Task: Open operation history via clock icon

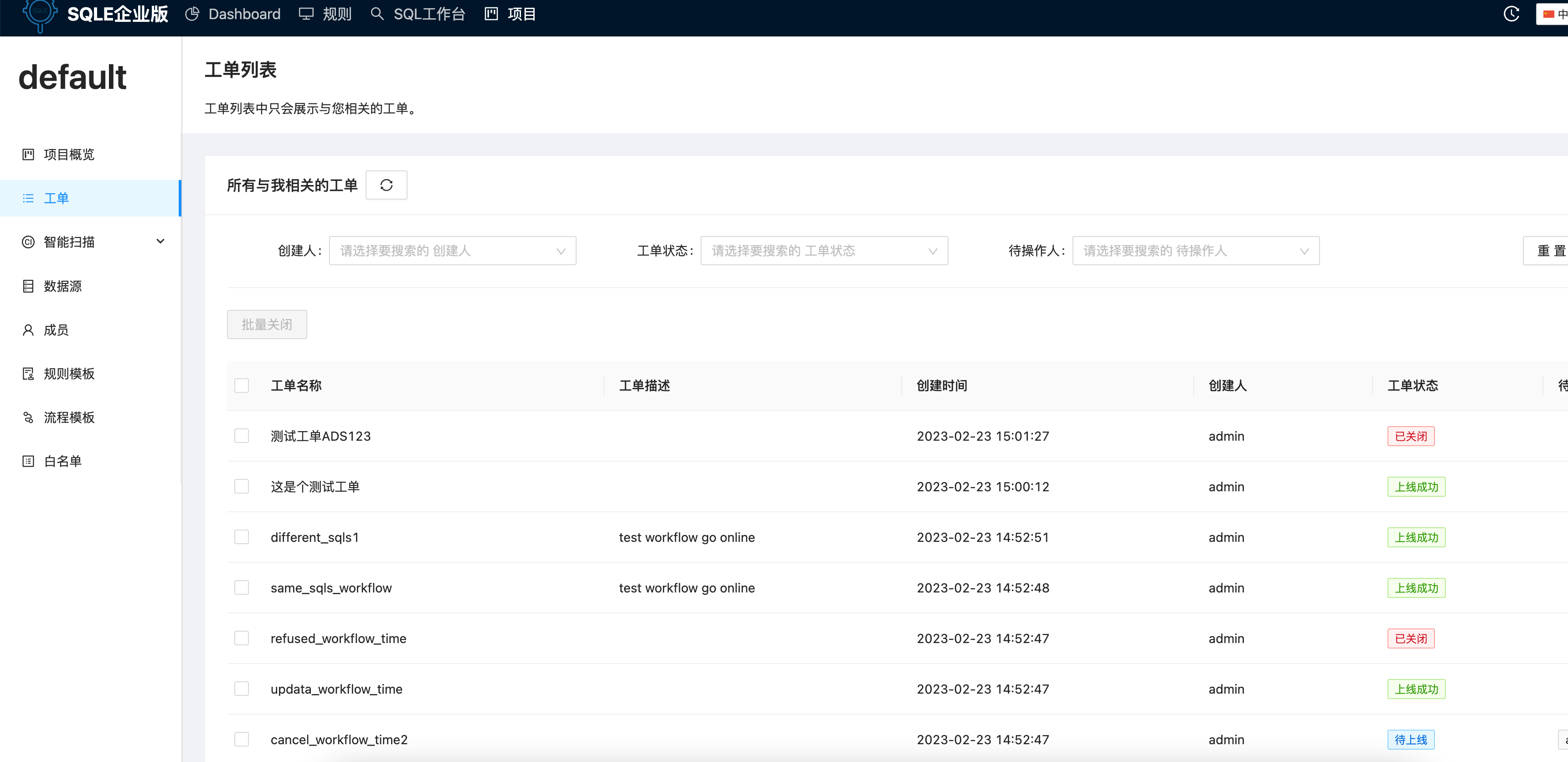Action: point(1511,13)
